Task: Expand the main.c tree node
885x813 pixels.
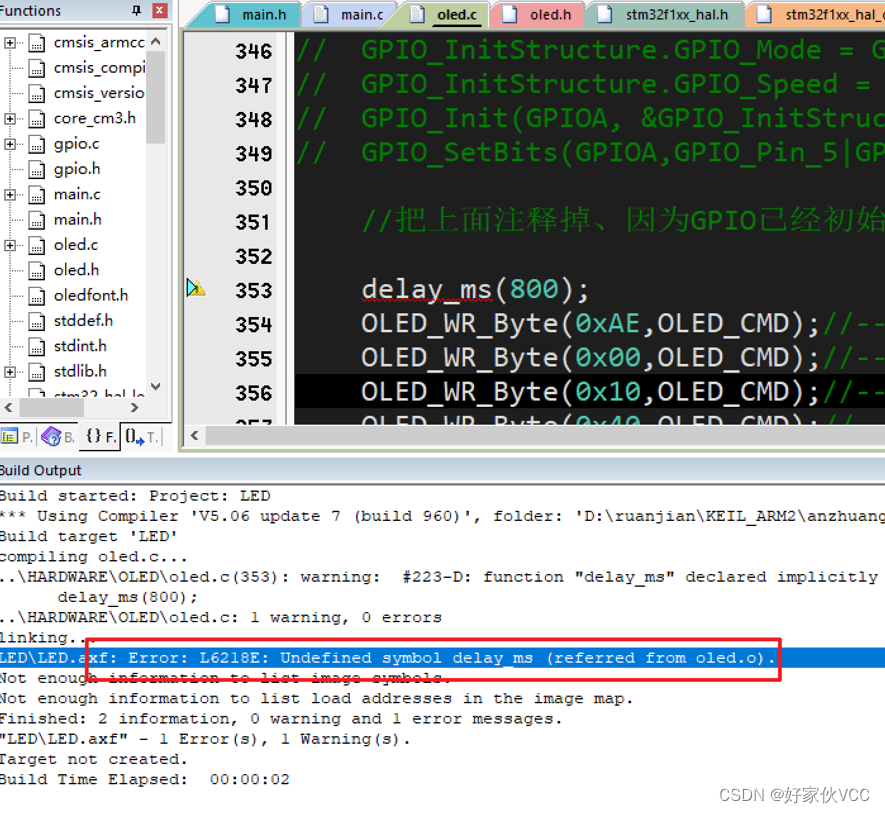Action: pos(10,195)
